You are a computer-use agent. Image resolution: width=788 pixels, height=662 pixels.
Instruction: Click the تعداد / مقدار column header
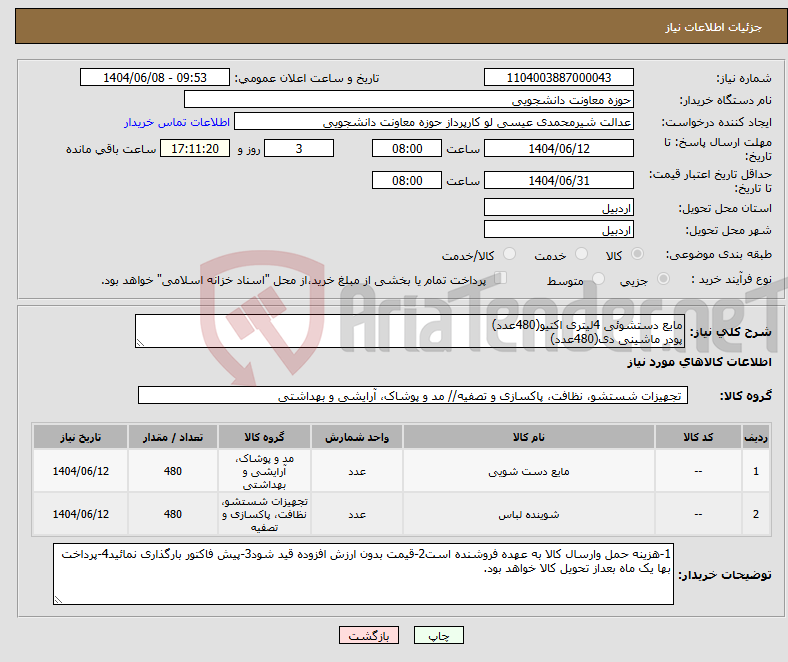coord(172,437)
